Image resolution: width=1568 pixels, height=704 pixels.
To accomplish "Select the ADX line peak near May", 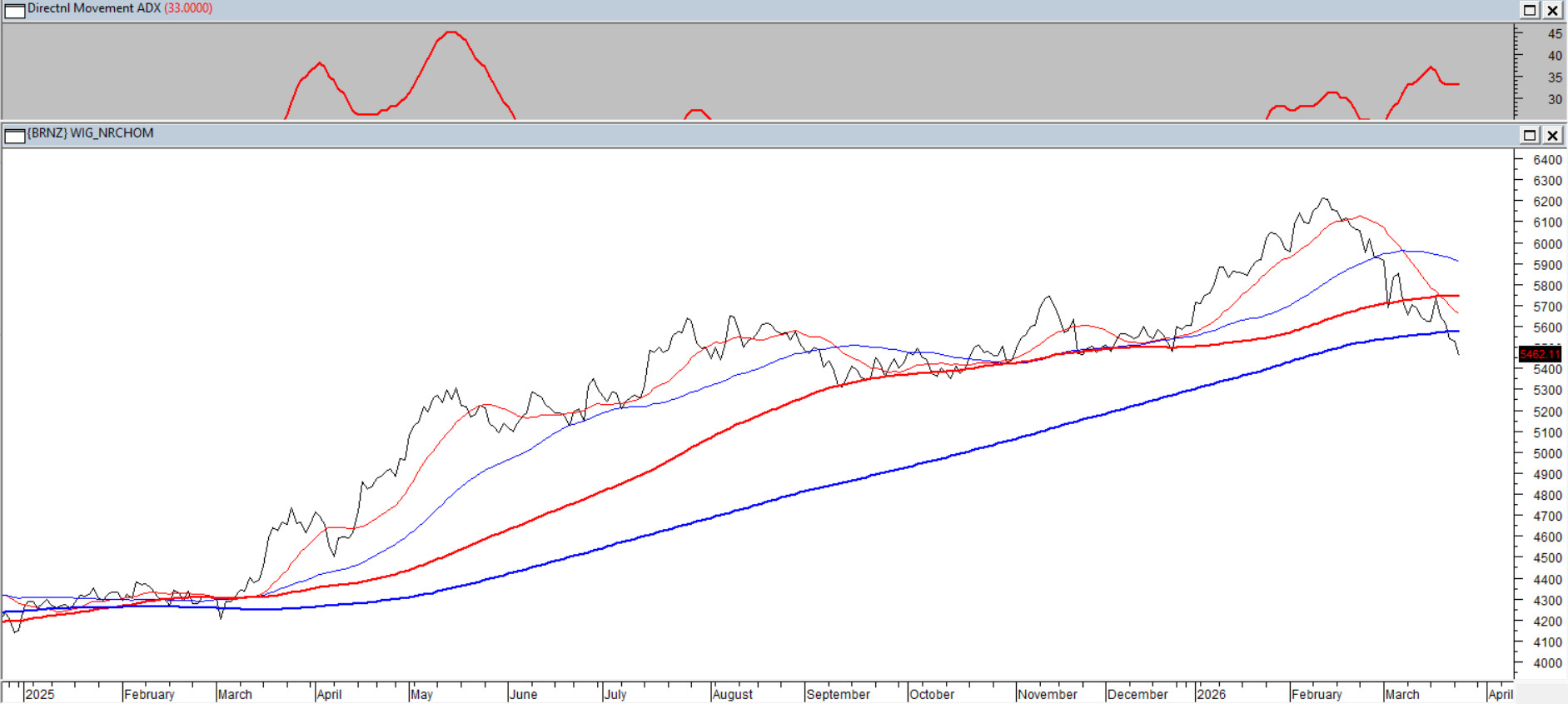I will 450,32.
